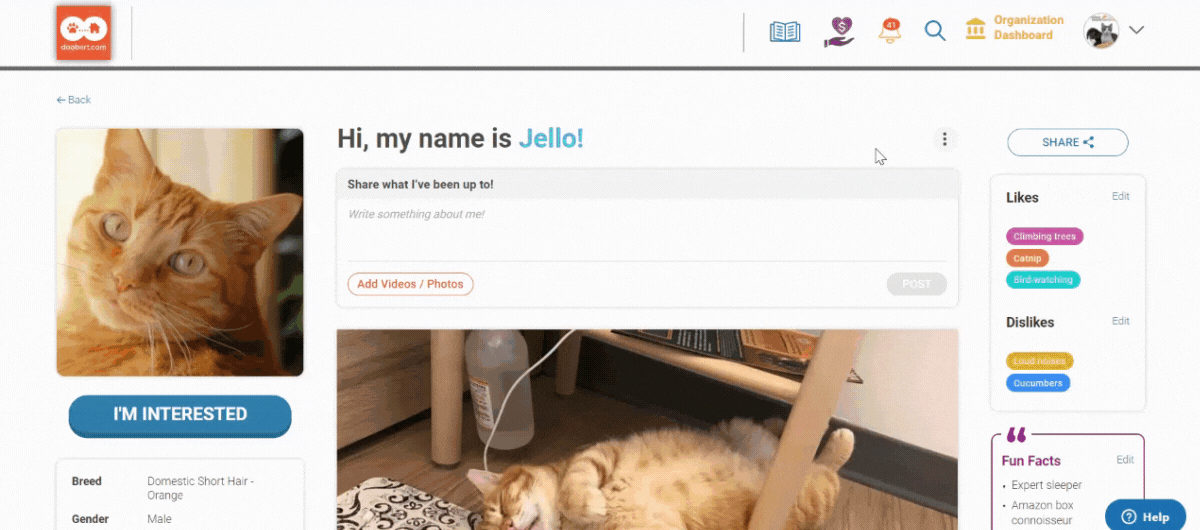Open the Help widget
The height and width of the screenshot is (530, 1200).
click(x=1145, y=516)
